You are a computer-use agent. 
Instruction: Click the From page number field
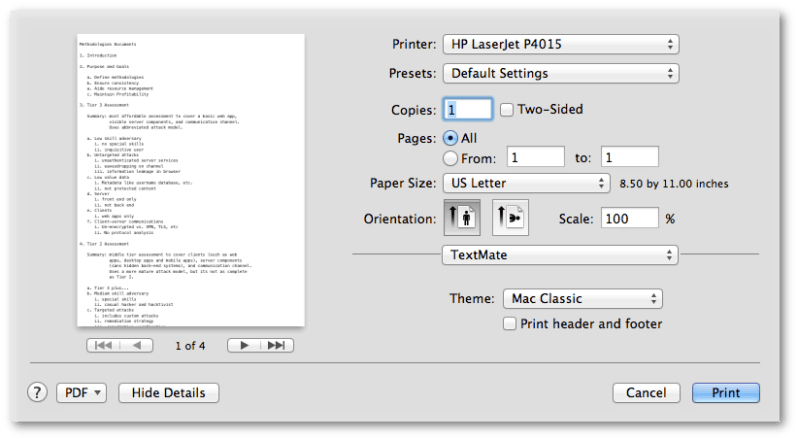(x=535, y=157)
